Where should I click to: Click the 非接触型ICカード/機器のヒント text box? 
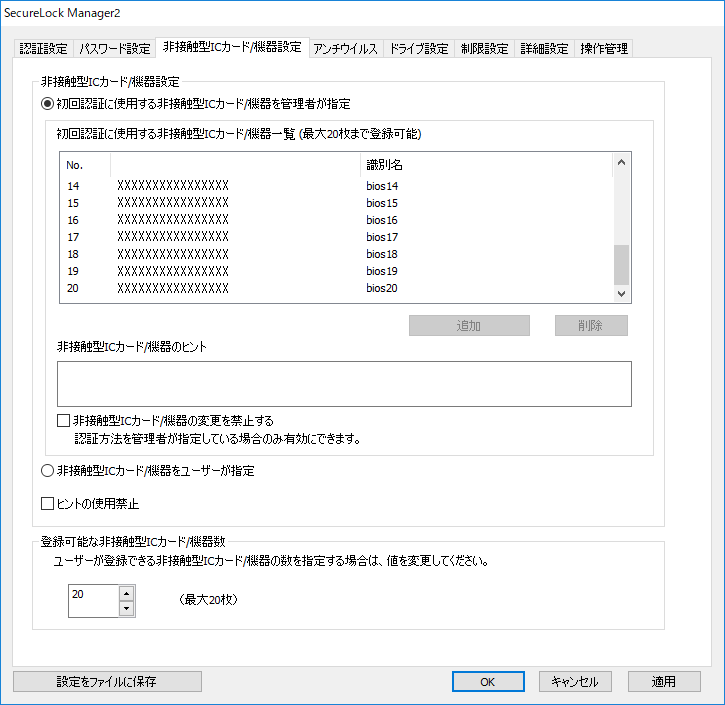pyautogui.click(x=344, y=384)
